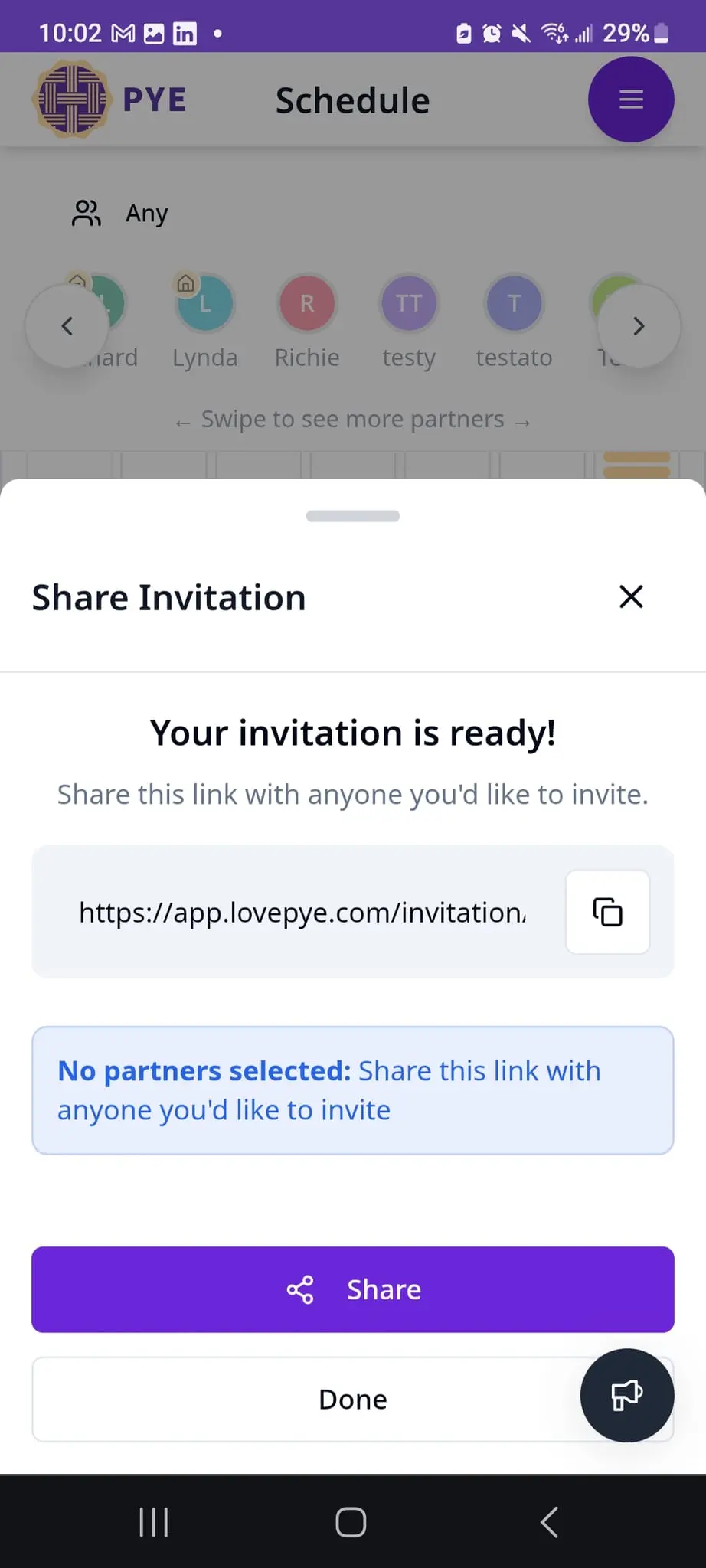
Task: Select the testato partner avatar
Action: pos(514,303)
